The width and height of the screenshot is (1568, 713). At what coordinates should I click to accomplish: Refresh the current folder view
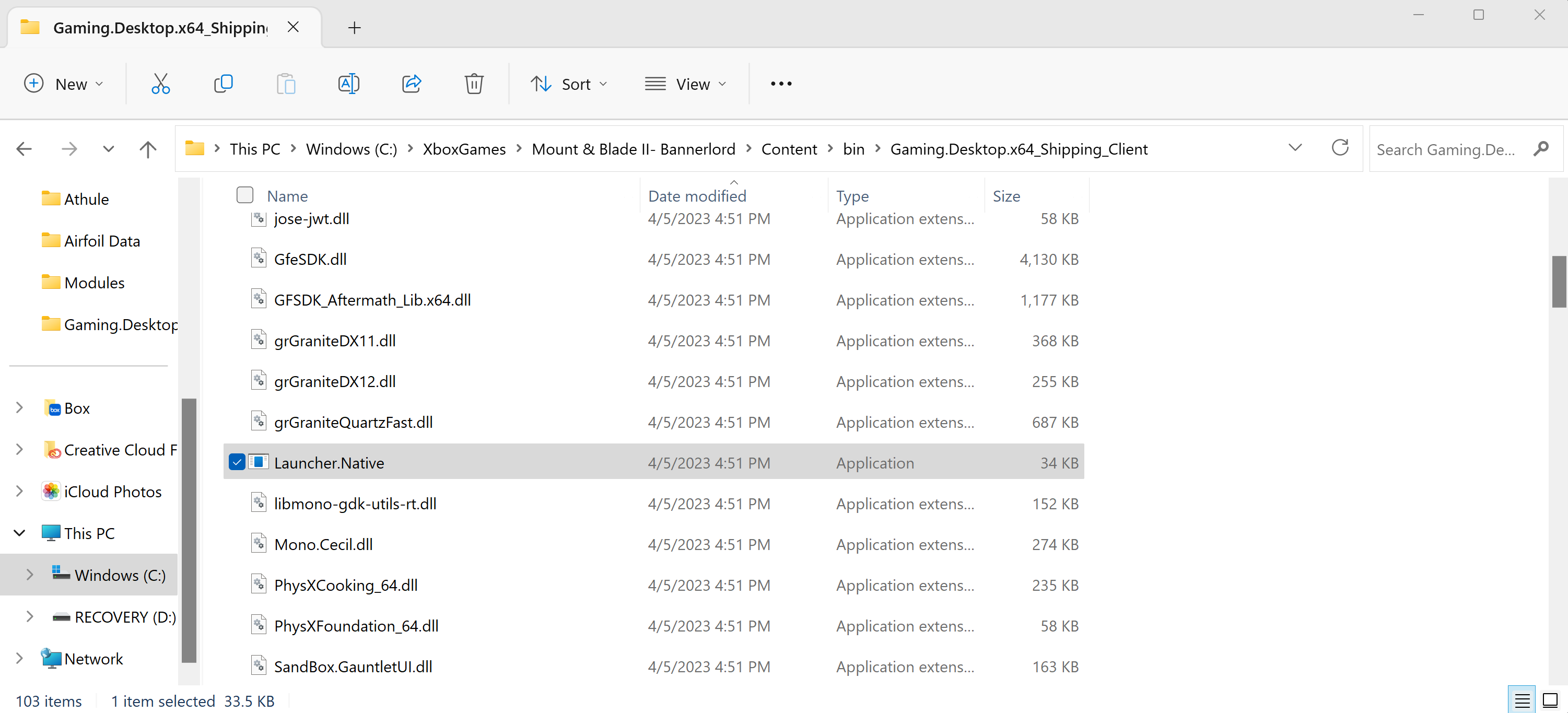(1340, 148)
